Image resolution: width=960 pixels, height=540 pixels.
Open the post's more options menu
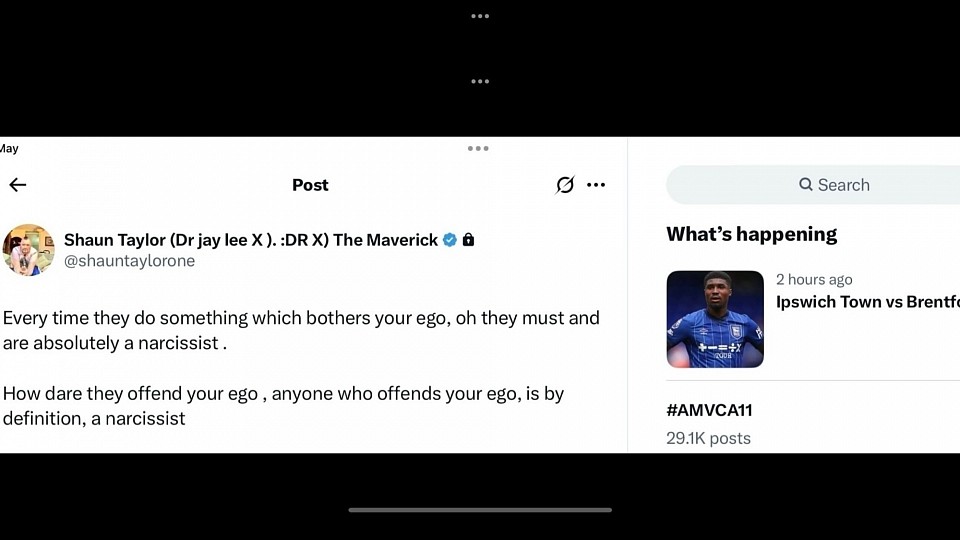(x=596, y=185)
